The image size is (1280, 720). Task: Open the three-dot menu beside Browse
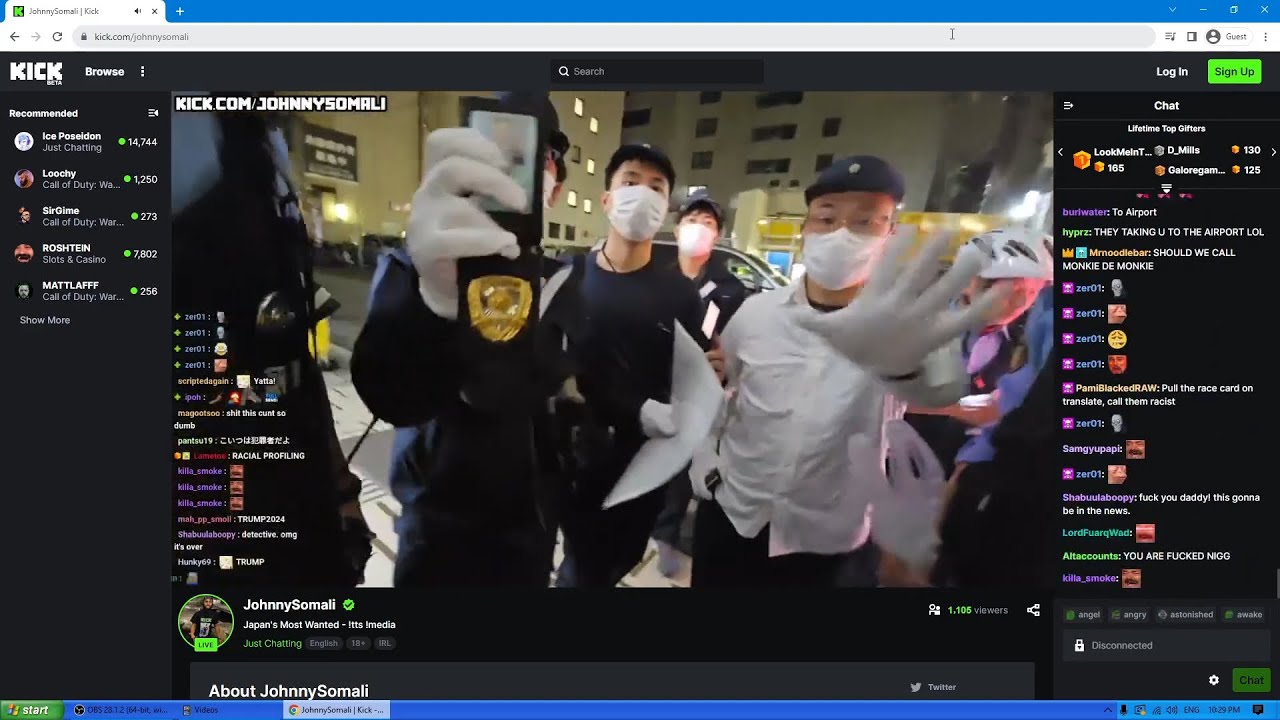(x=142, y=72)
